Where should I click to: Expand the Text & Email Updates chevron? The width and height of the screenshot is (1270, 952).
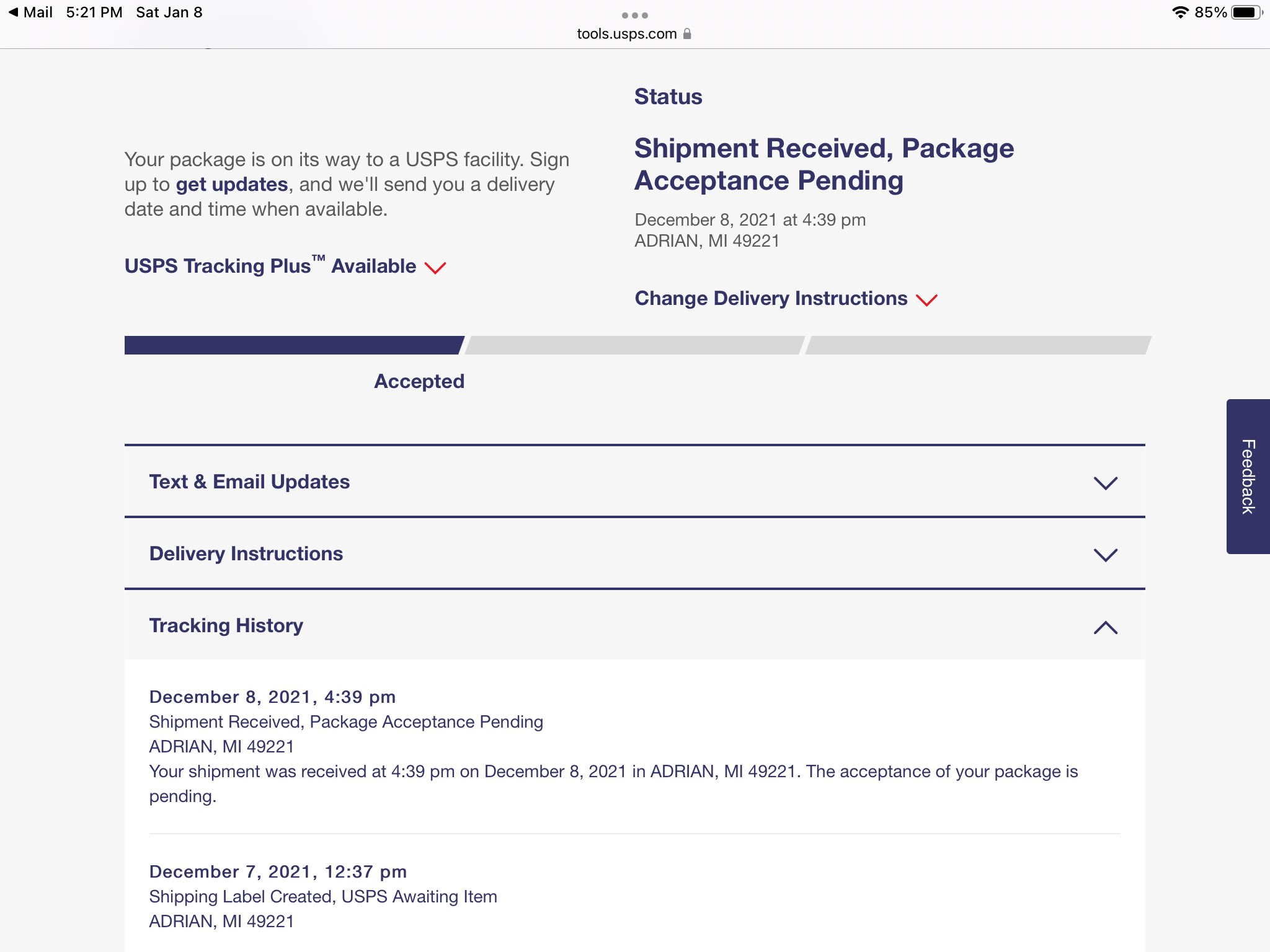[1105, 483]
